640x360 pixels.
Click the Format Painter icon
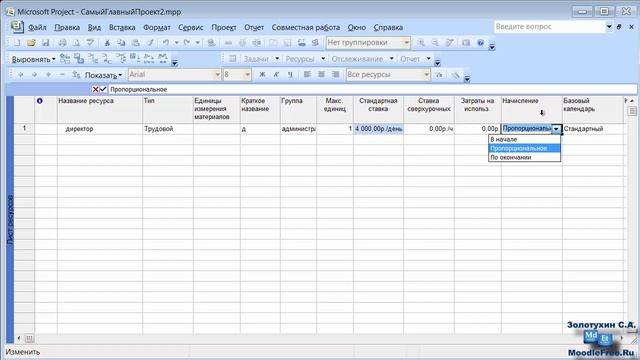tap(150, 42)
